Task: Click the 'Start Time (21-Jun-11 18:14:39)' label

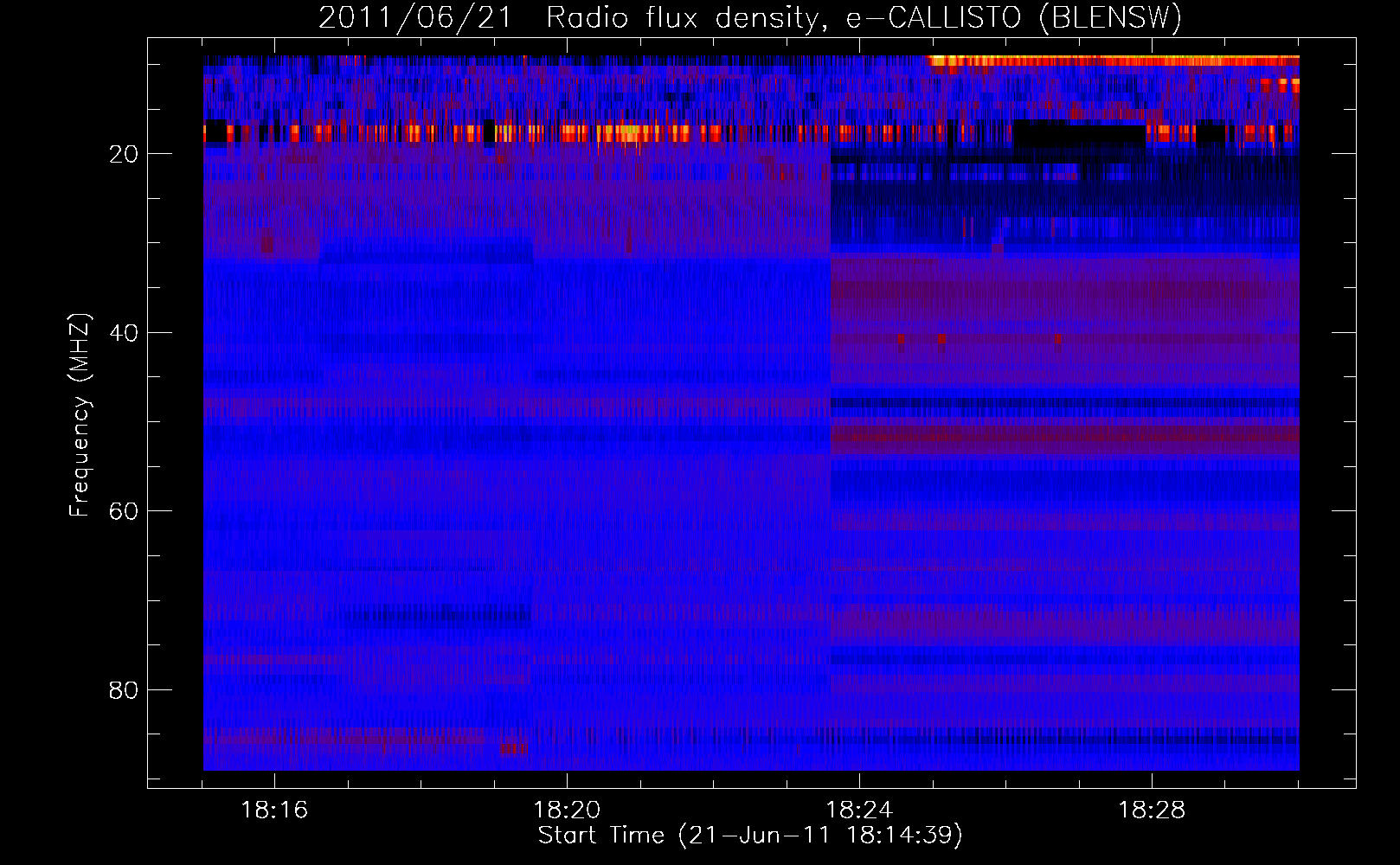Action: pyautogui.click(x=750, y=836)
